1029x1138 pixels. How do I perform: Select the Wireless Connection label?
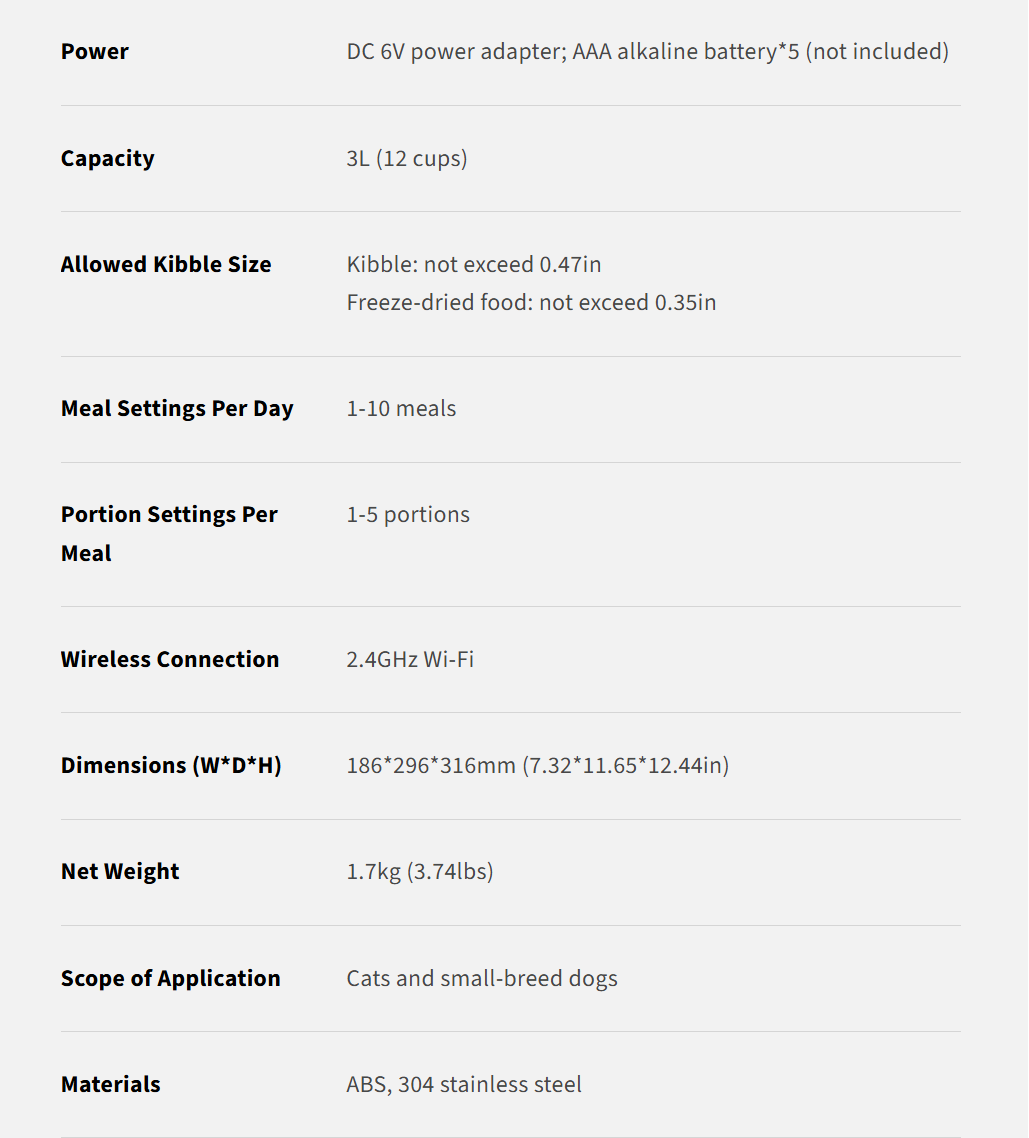pos(170,660)
